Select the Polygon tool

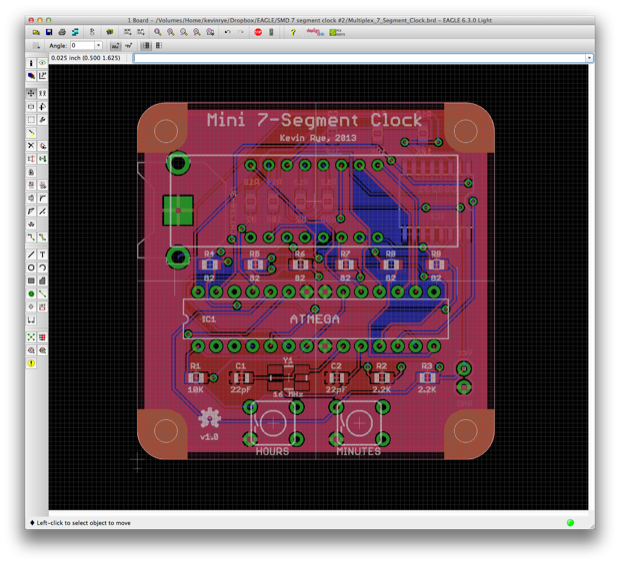click(42, 281)
